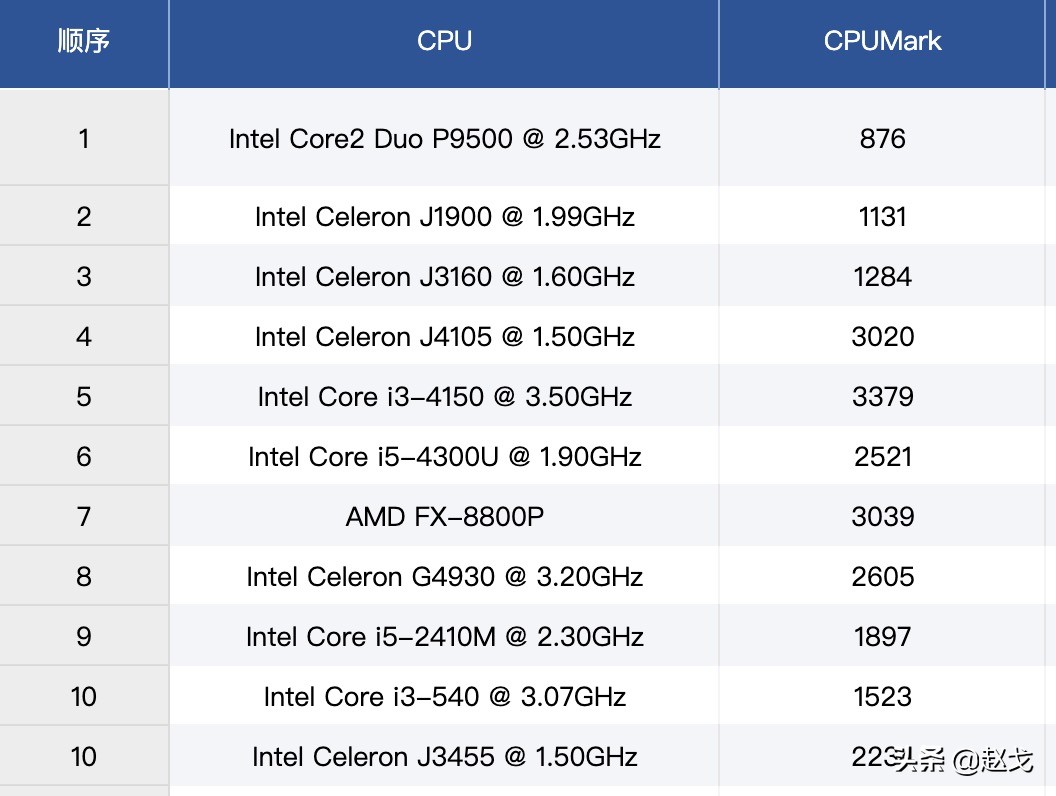Image resolution: width=1056 pixels, height=796 pixels.
Task: Click the Intel Core i3-540 cell
Action: pyautogui.click(x=444, y=697)
